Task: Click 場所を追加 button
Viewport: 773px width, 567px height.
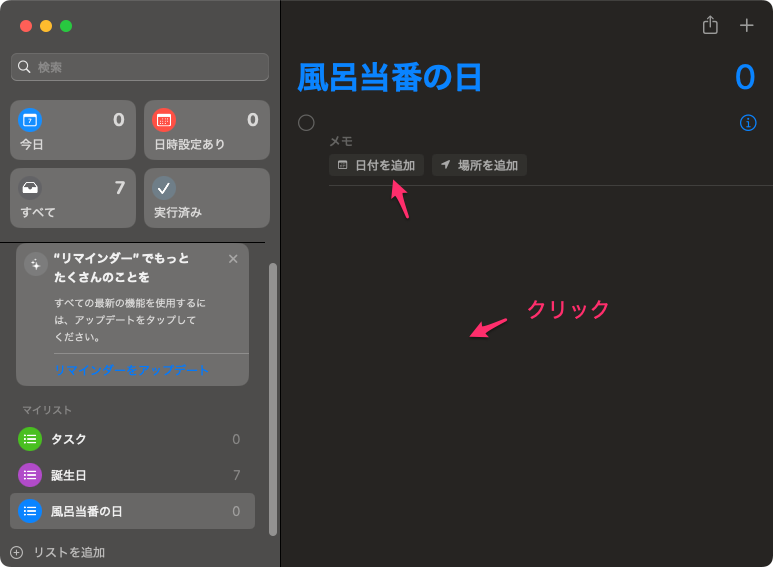Action: 479,165
